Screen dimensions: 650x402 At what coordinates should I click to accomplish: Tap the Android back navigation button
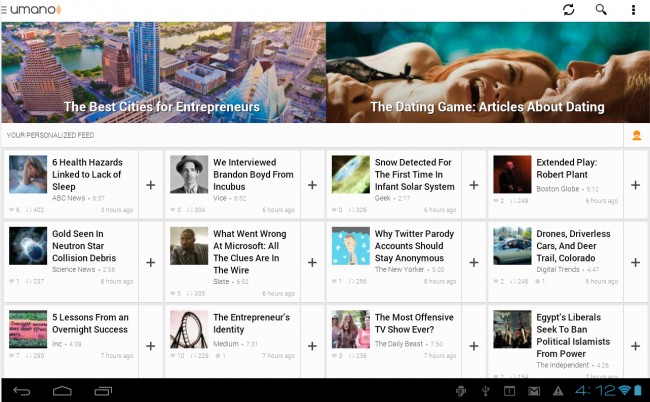click(x=22, y=391)
